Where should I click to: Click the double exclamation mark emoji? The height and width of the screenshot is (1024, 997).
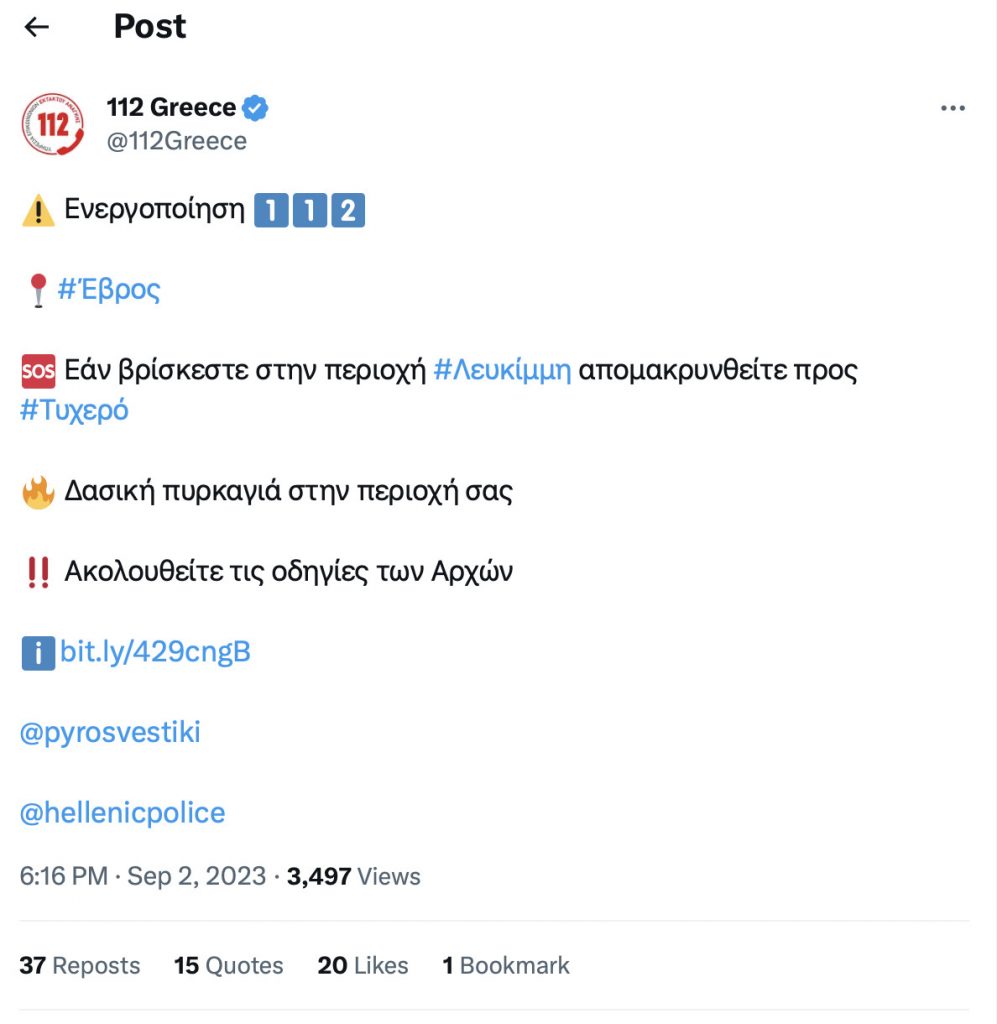click(38, 573)
